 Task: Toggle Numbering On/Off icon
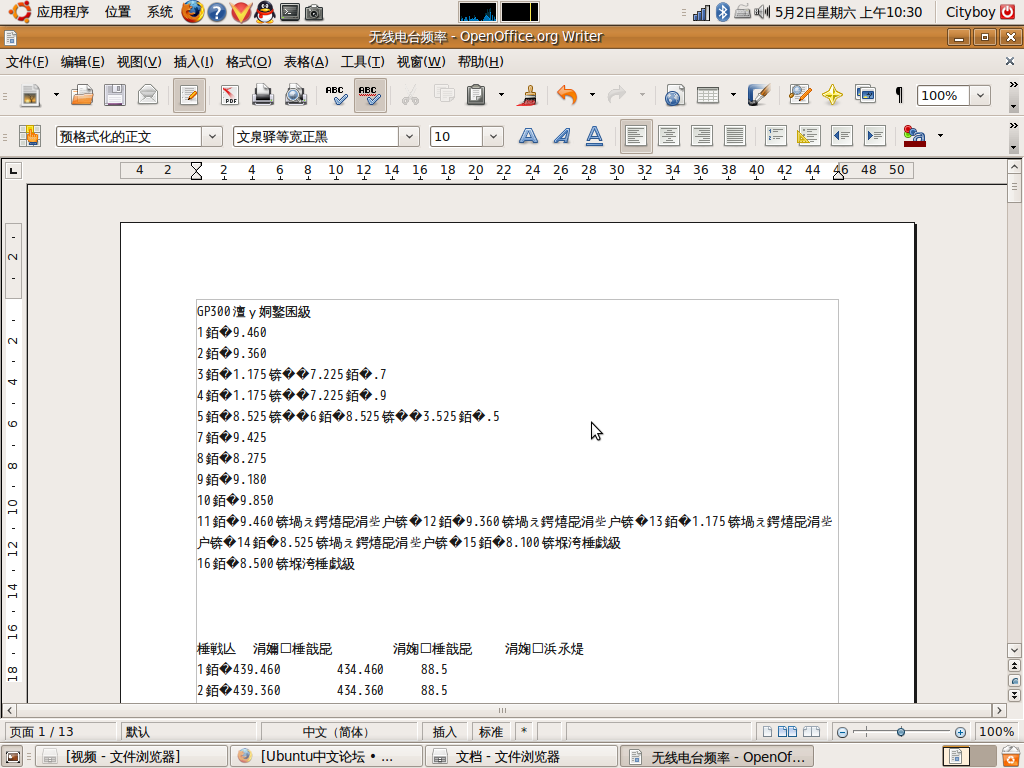[x=775, y=136]
